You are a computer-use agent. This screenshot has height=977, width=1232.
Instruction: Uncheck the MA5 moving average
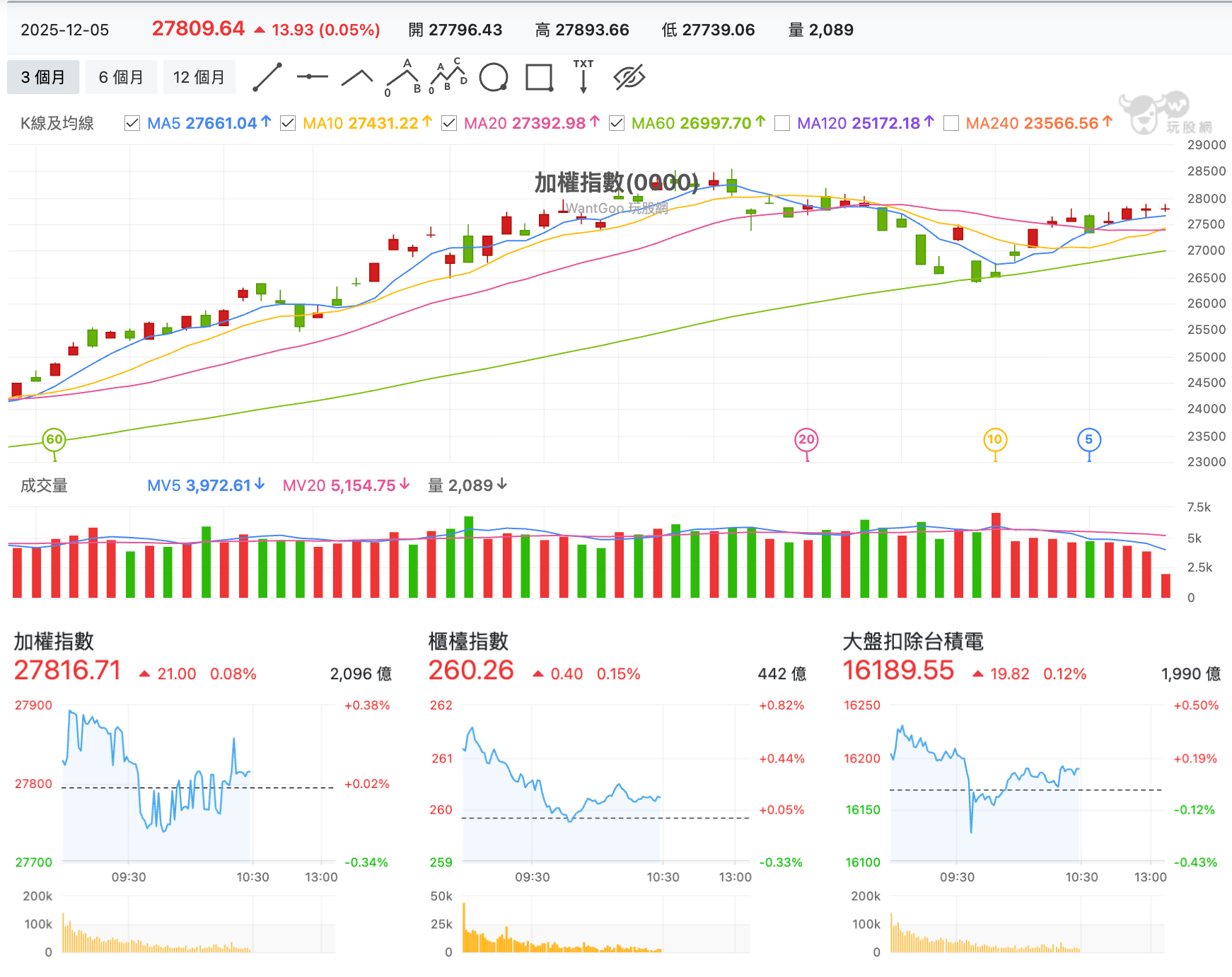point(132,122)
